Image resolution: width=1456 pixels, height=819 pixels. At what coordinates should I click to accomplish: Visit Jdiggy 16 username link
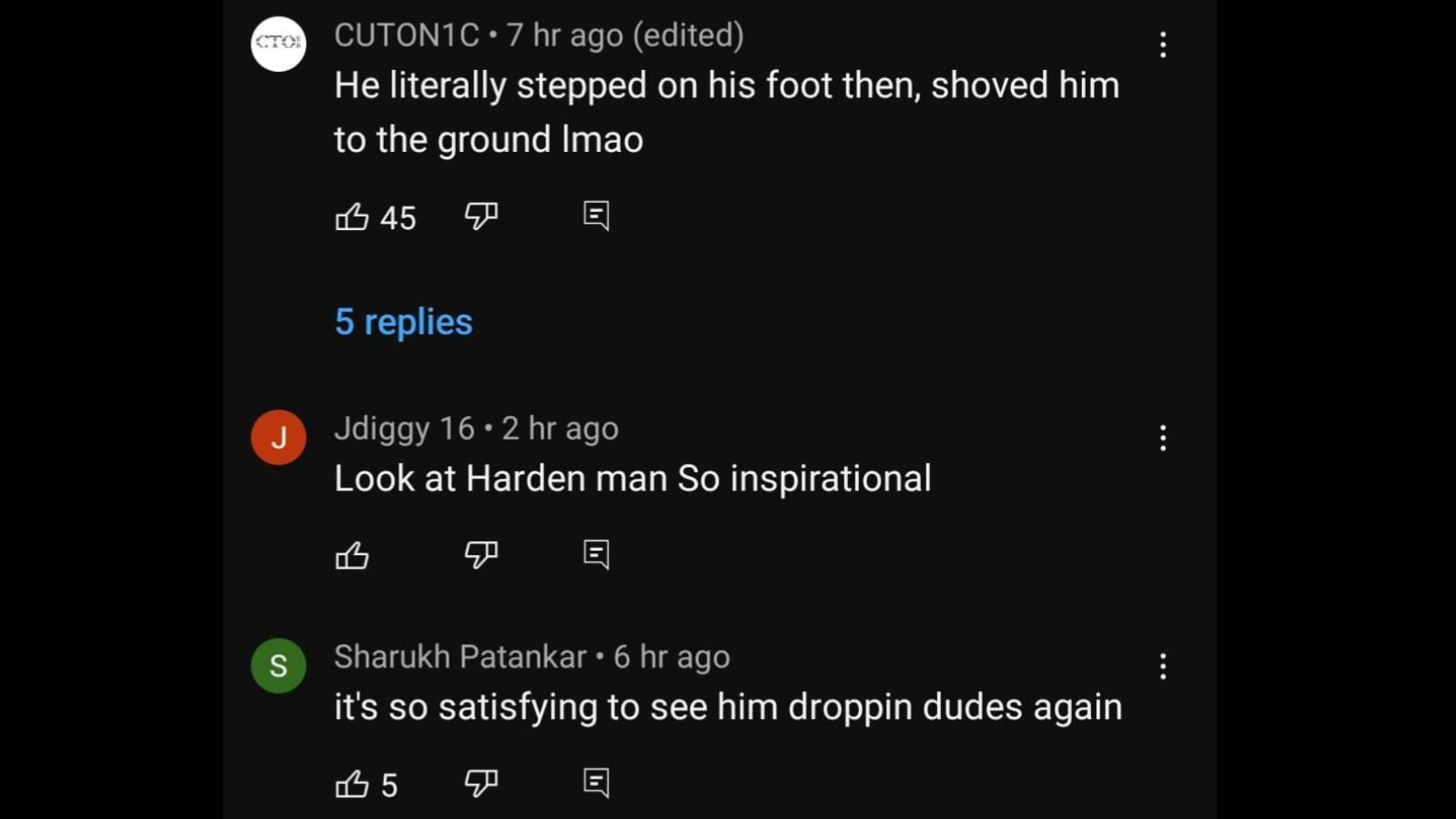[x=404, y=428]
